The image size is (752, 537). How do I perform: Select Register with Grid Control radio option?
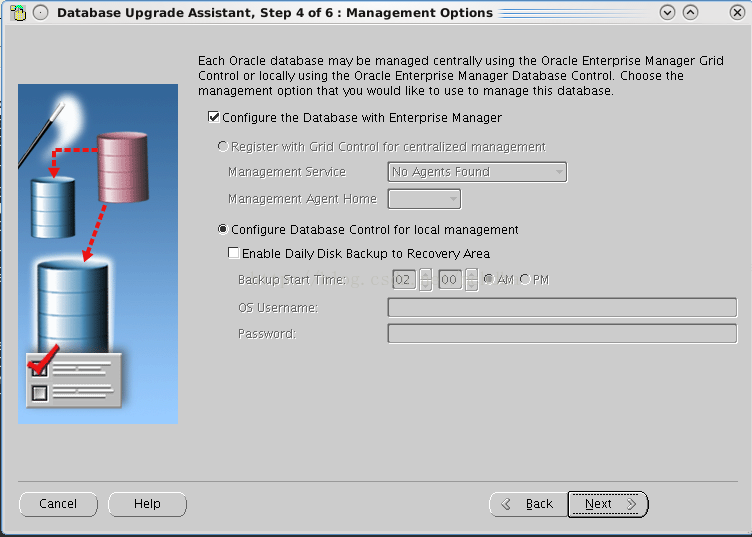(x=223, y=146)
